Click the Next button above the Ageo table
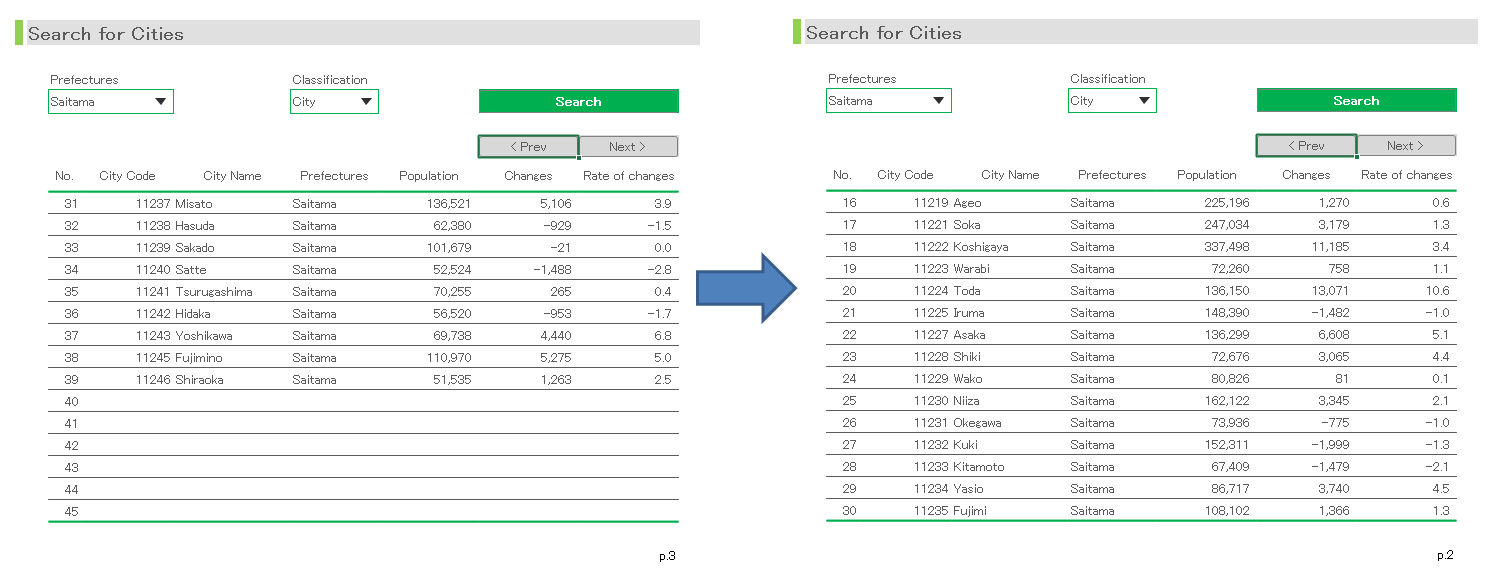Viewport: 1492px width, 578px height. (x=1406, y=146)
